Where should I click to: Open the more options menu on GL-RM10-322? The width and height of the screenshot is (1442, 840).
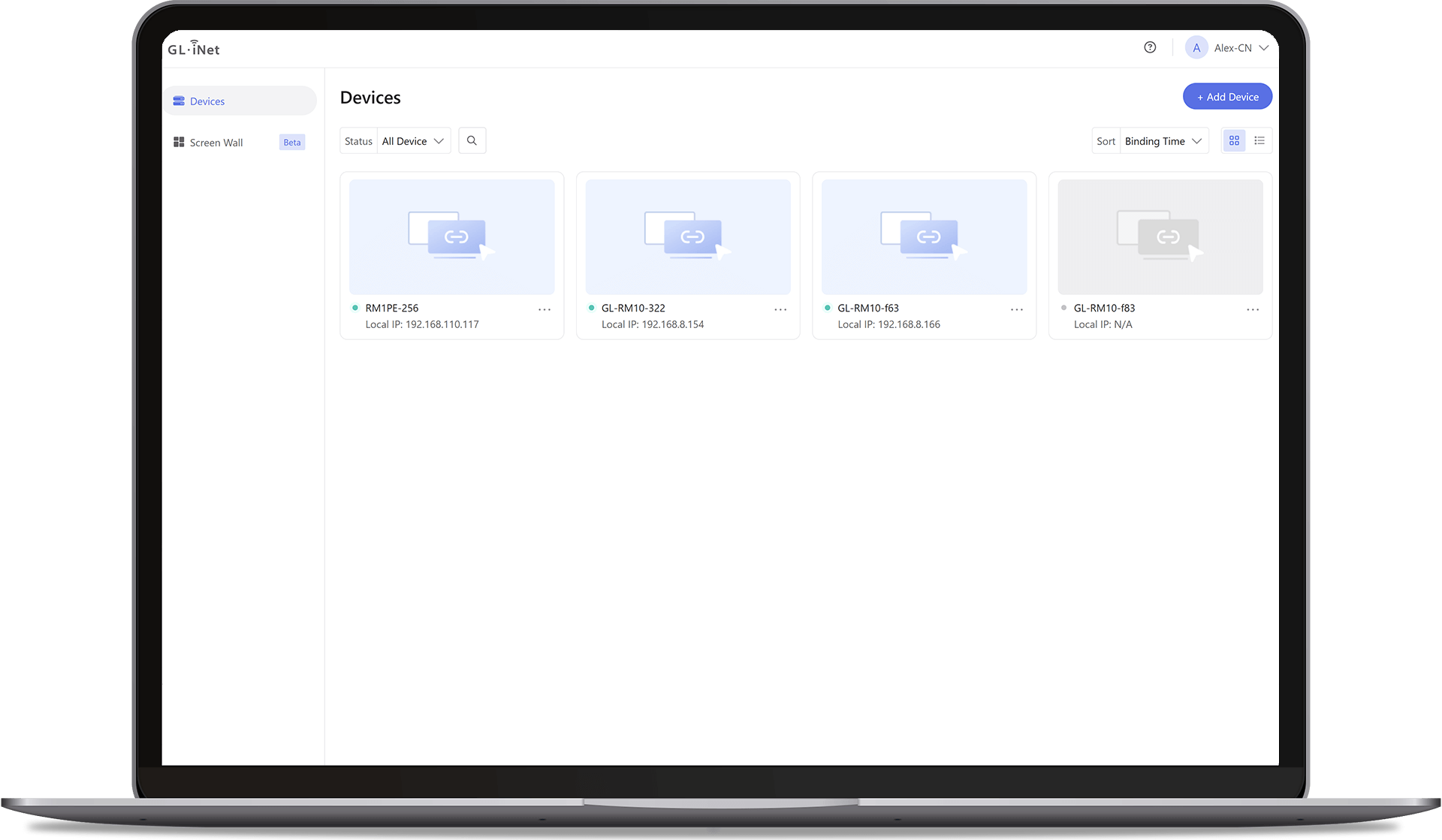point(780,309)
